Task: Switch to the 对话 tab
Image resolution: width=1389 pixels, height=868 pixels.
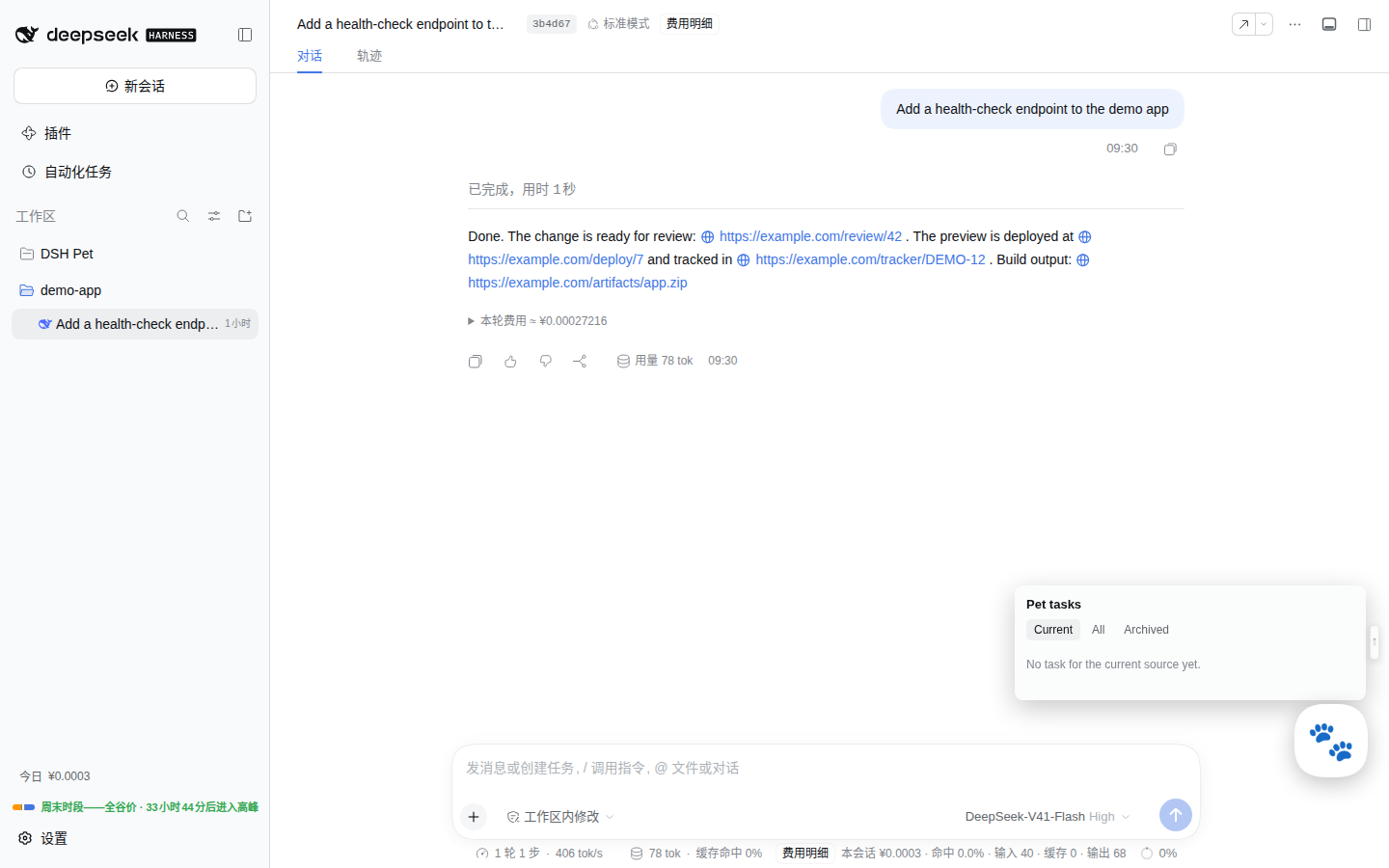Action: [x=310, y=56]
